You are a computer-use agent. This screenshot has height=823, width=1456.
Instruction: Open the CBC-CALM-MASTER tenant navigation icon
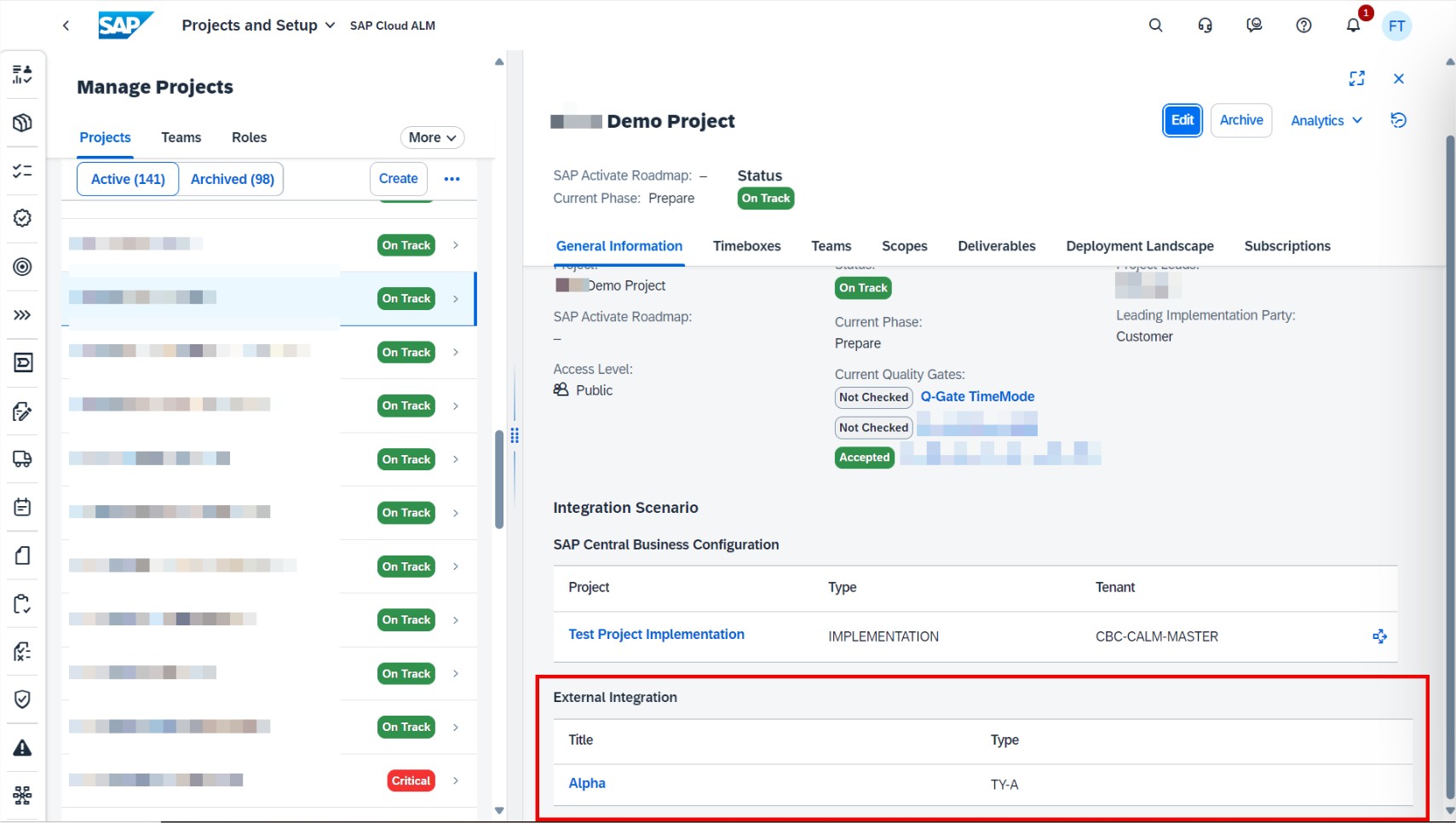pos(1379,636)
